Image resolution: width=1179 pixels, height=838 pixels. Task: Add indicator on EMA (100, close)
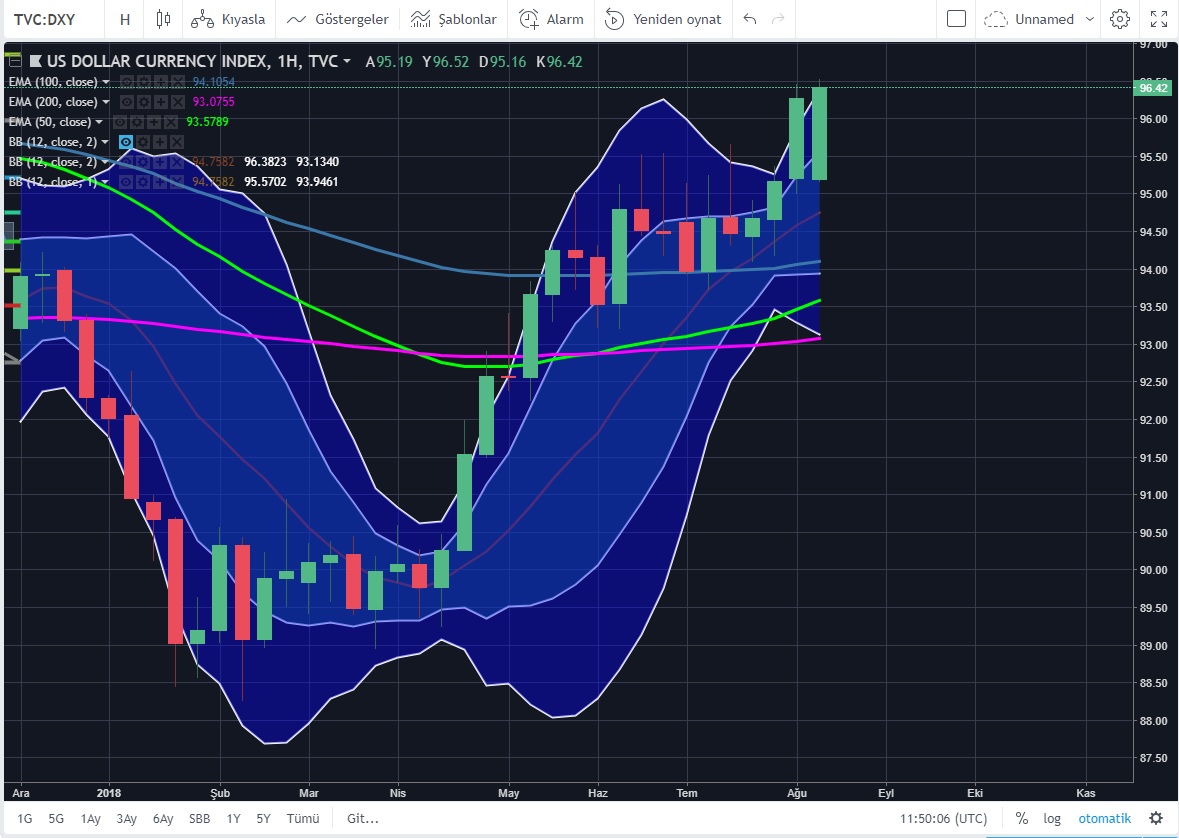pos(160,81)
